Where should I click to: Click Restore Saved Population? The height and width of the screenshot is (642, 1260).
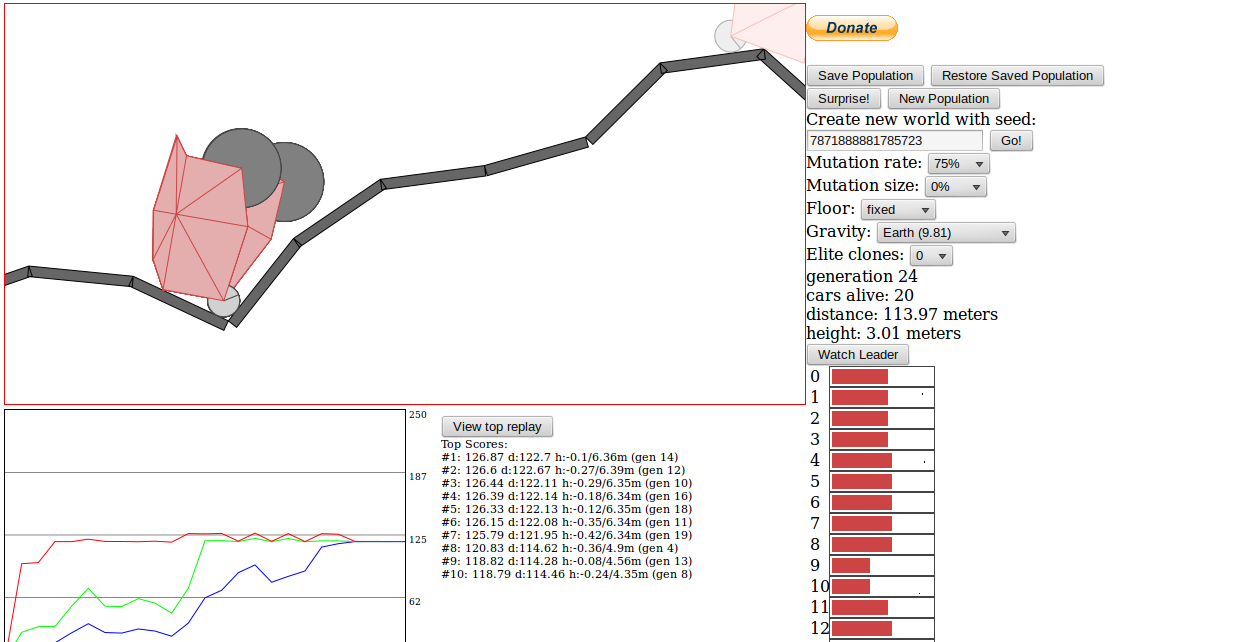tap(1017, 76)
